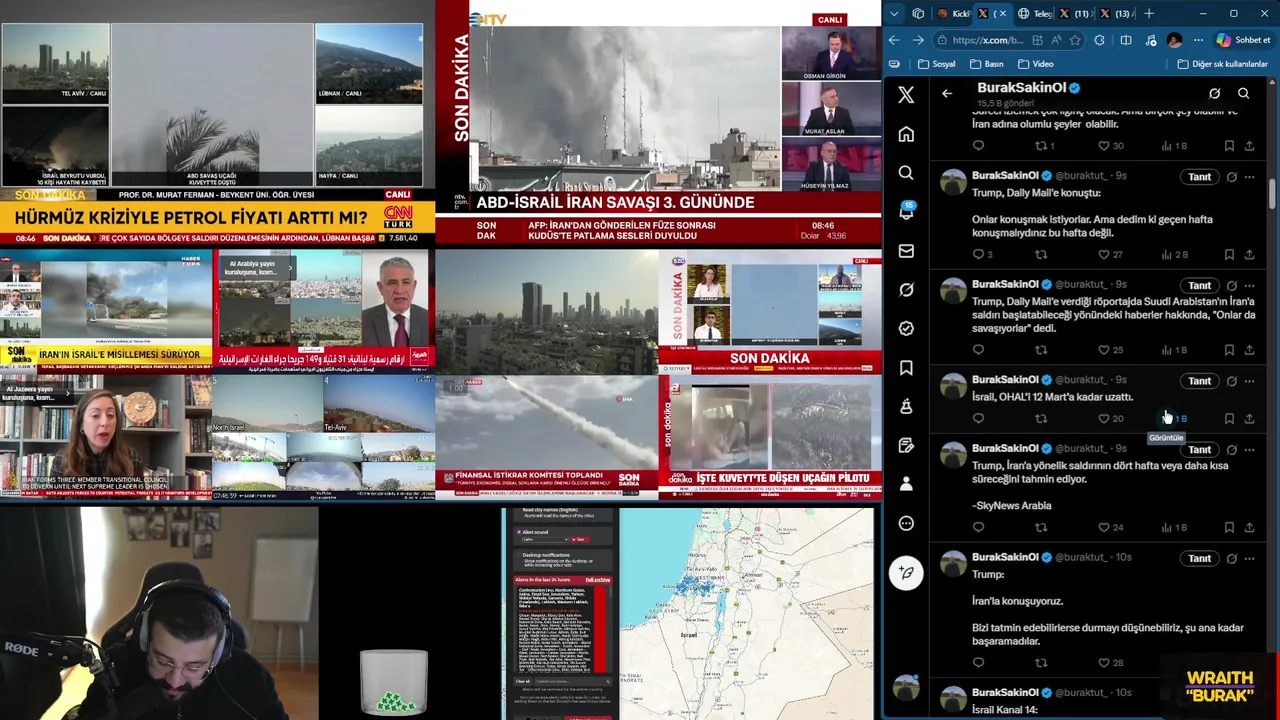Open the X sidebar profile icon
The image size is (1280, 720).
click(x=906, y=484)
